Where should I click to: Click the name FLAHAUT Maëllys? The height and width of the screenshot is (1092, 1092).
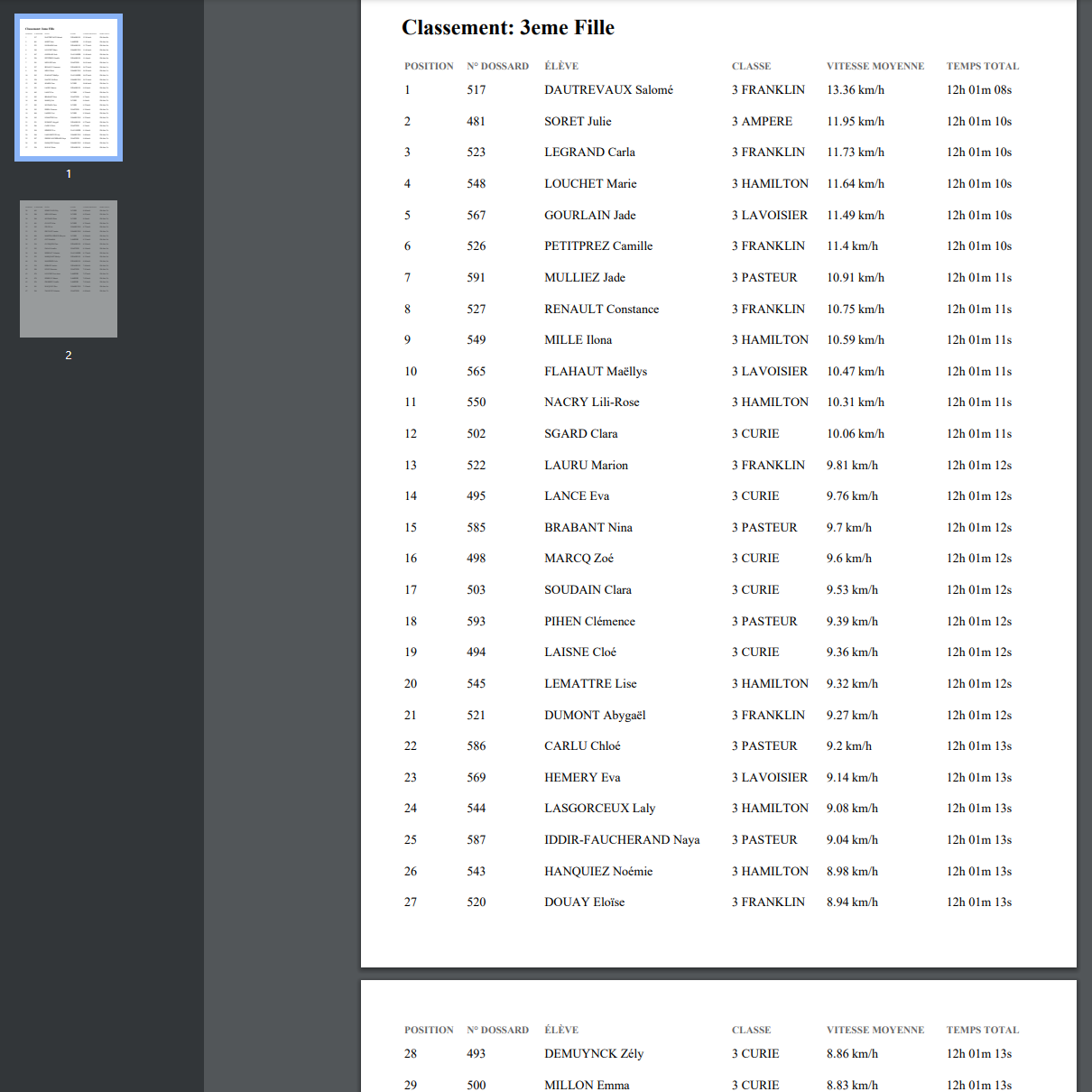click(596, 372)
